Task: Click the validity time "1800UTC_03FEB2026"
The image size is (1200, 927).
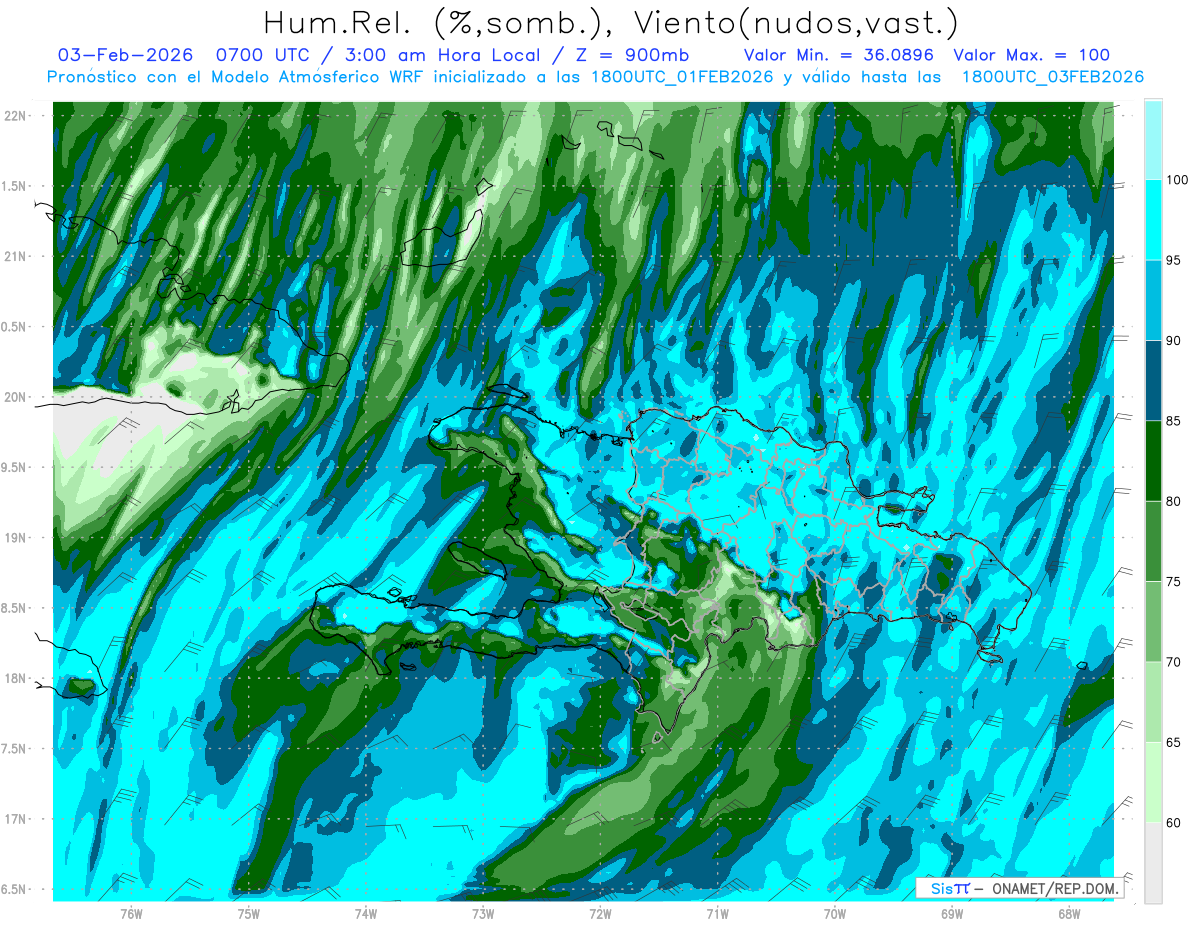Action: (x=1052, y=77)
